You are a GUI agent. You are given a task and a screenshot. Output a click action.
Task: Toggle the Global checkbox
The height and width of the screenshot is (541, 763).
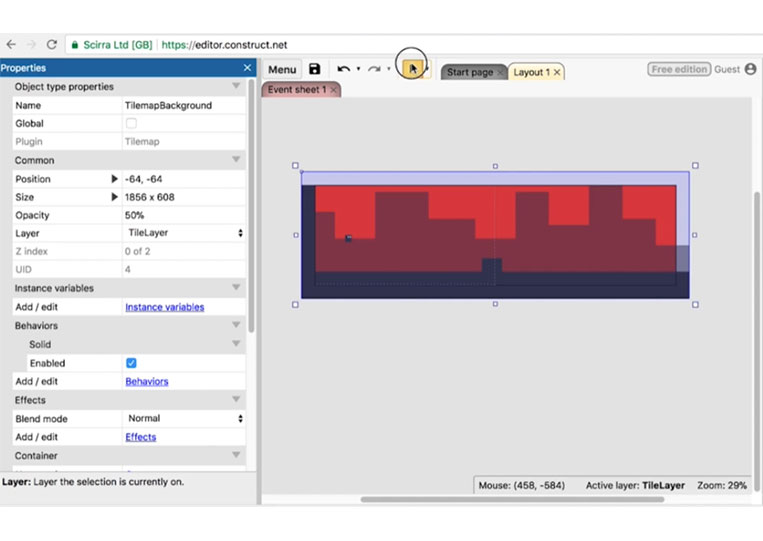[x=131, y=123]
